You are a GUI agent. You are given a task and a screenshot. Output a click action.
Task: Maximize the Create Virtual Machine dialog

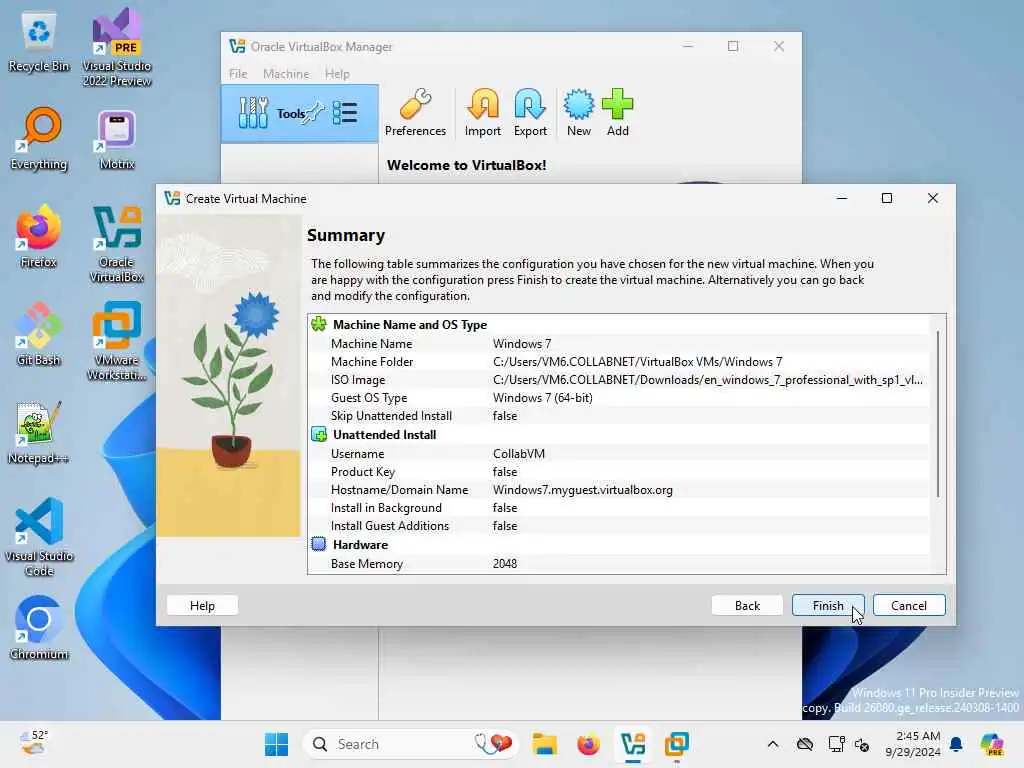coord(886,198)
